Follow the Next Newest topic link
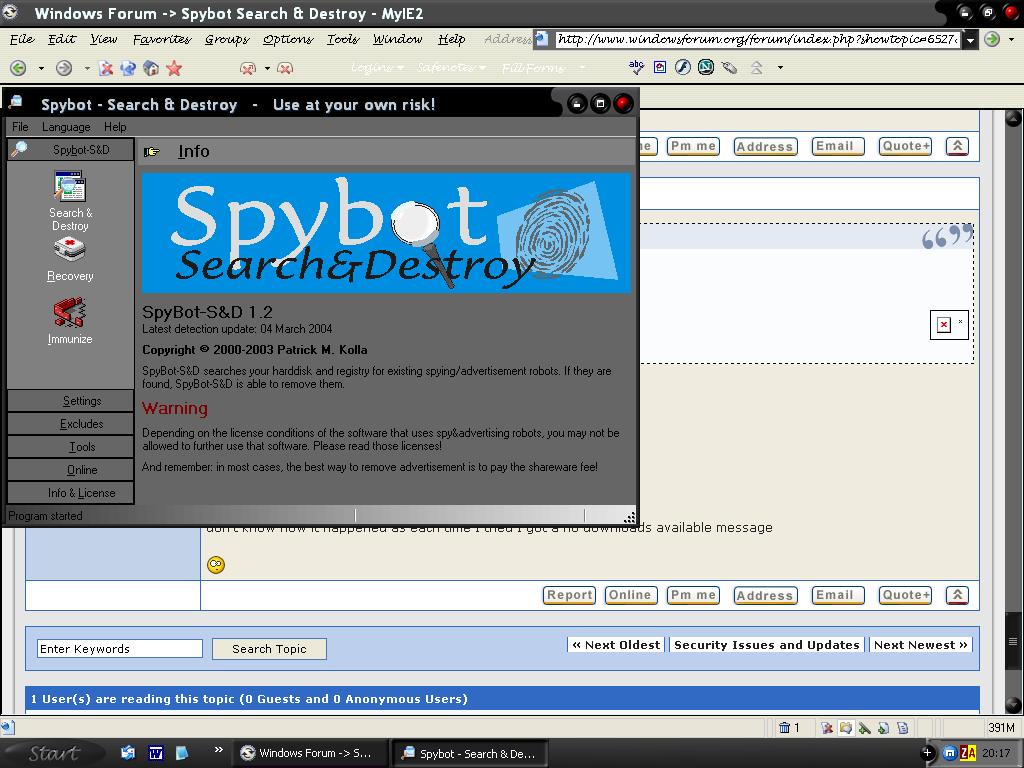The width and height of the screenshot is (1024, 768). (920, 645)
